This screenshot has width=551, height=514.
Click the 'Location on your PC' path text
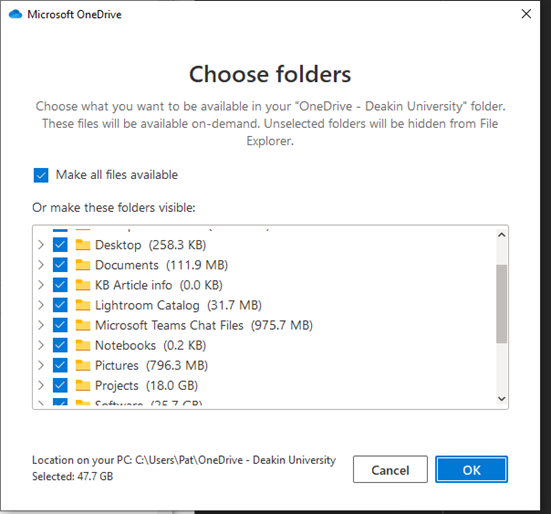click(184, 460)
